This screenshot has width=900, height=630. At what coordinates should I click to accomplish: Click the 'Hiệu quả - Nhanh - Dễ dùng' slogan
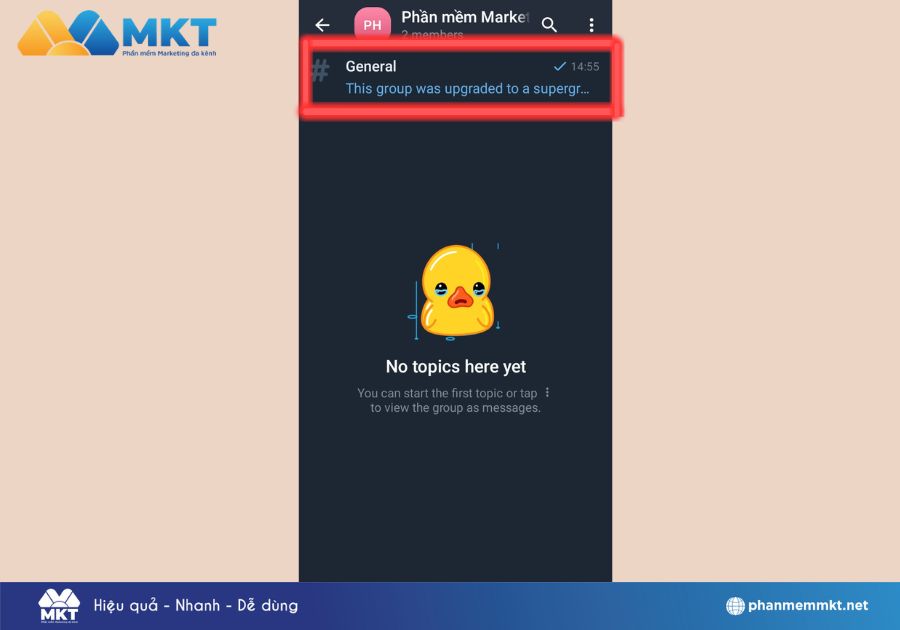click(196, 606)
